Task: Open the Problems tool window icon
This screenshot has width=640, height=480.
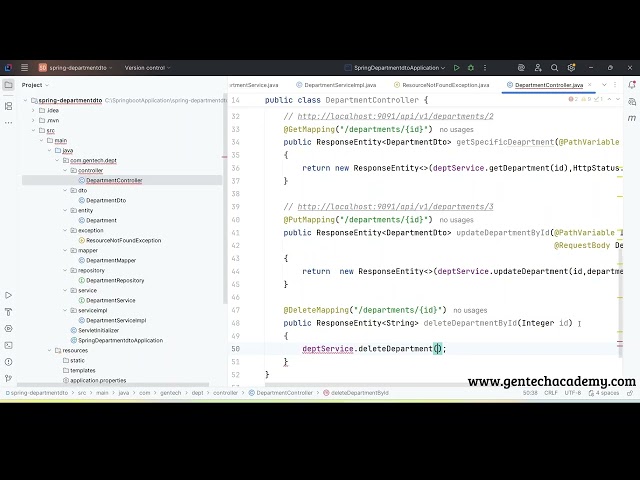Action: tap(8, 362)
